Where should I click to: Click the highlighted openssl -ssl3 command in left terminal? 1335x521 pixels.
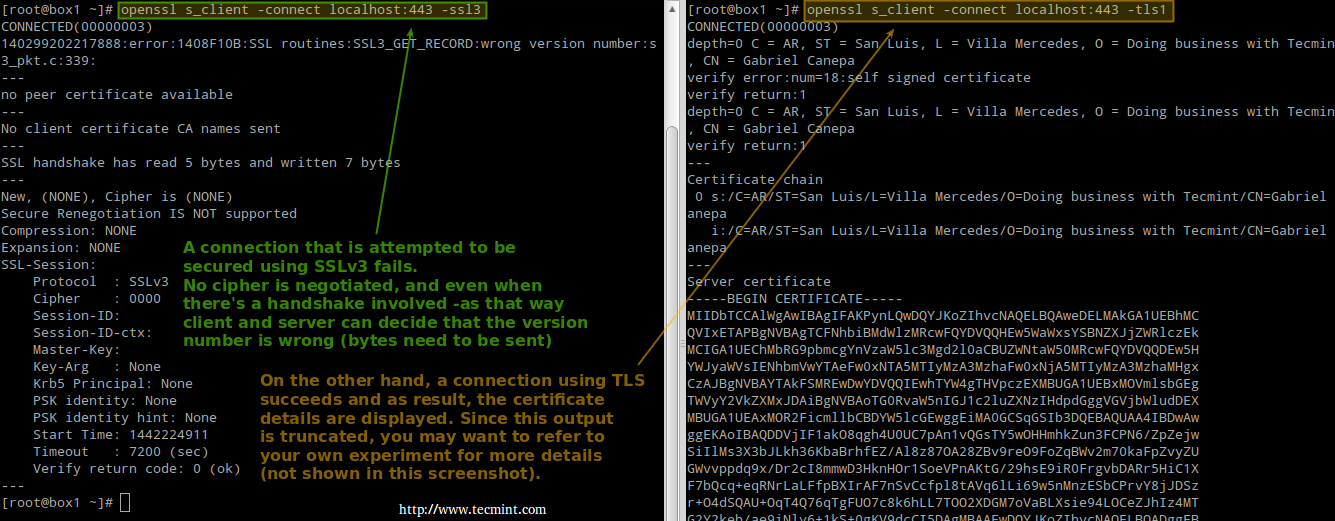[302, 10]
